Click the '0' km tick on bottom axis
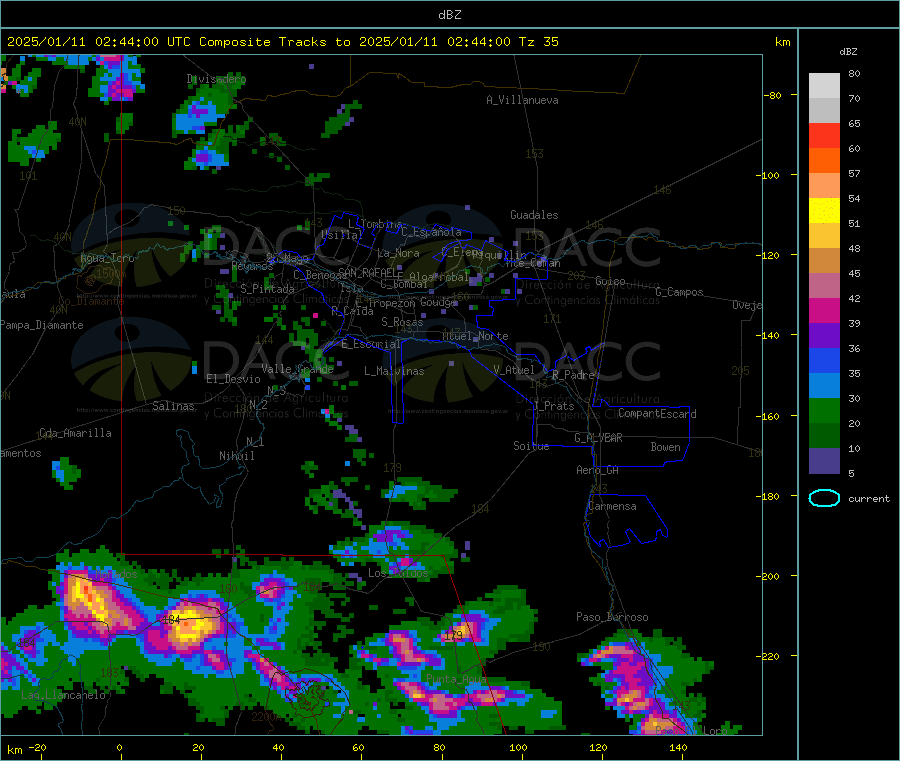The image size is (900, 761). [x=119, y=747]
